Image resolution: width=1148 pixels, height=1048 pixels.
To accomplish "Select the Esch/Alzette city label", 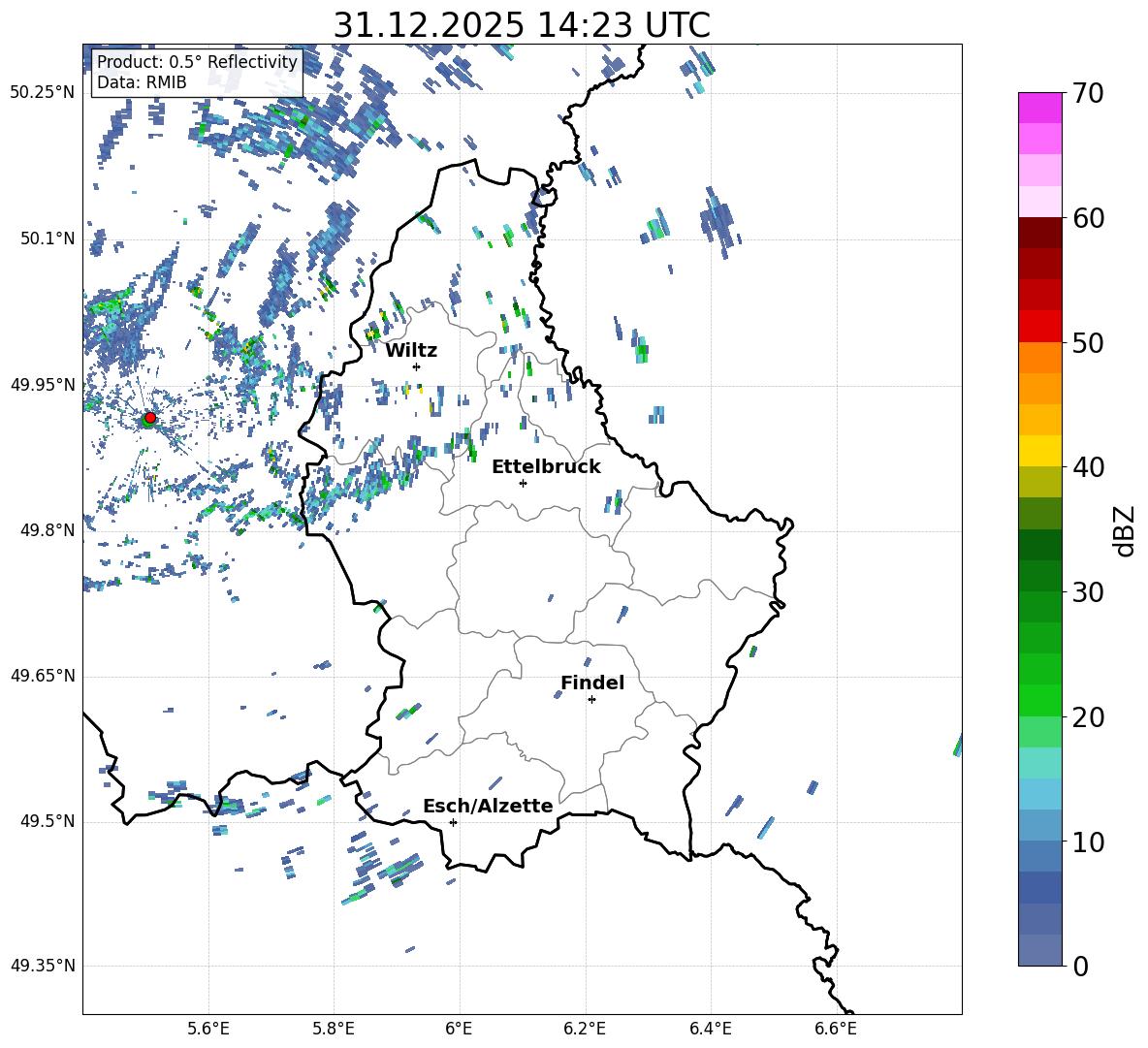I will coord(488,806).
